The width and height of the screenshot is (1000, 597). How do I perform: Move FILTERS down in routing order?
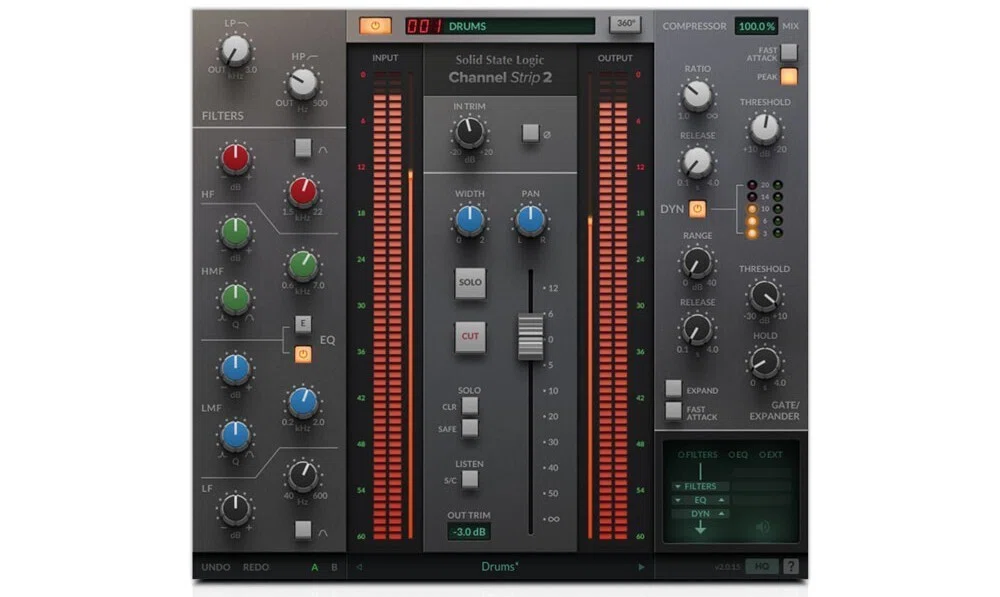[x=678, y=487]
